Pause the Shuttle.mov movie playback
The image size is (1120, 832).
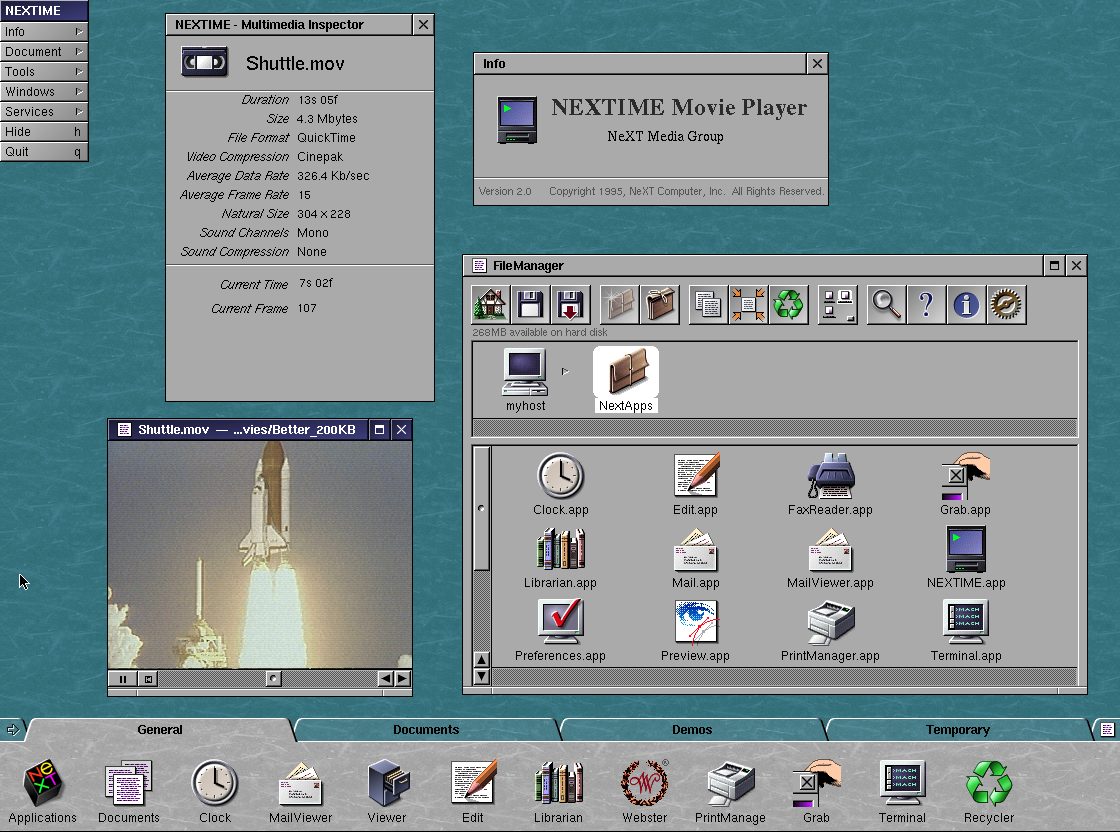point(123,679)
